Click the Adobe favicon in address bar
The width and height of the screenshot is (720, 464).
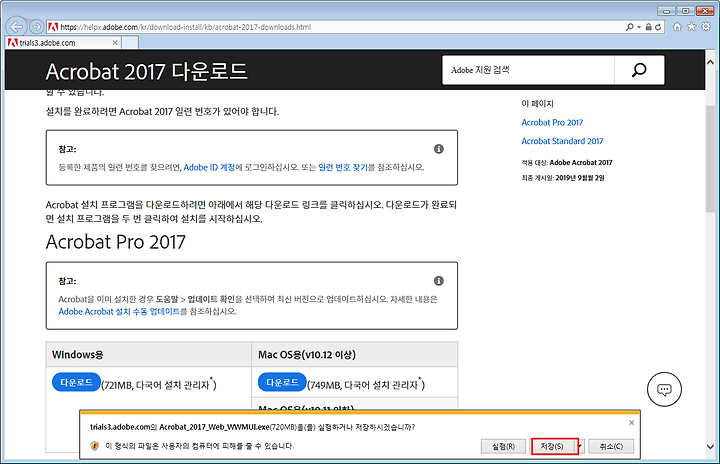(x=53, y=27)
